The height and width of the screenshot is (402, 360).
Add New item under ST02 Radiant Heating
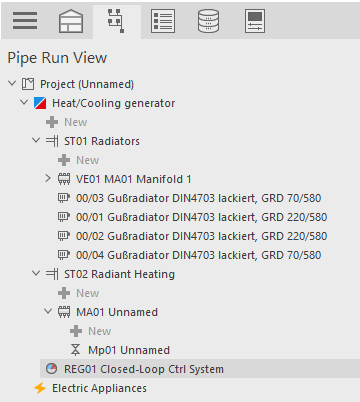point(88,293)
